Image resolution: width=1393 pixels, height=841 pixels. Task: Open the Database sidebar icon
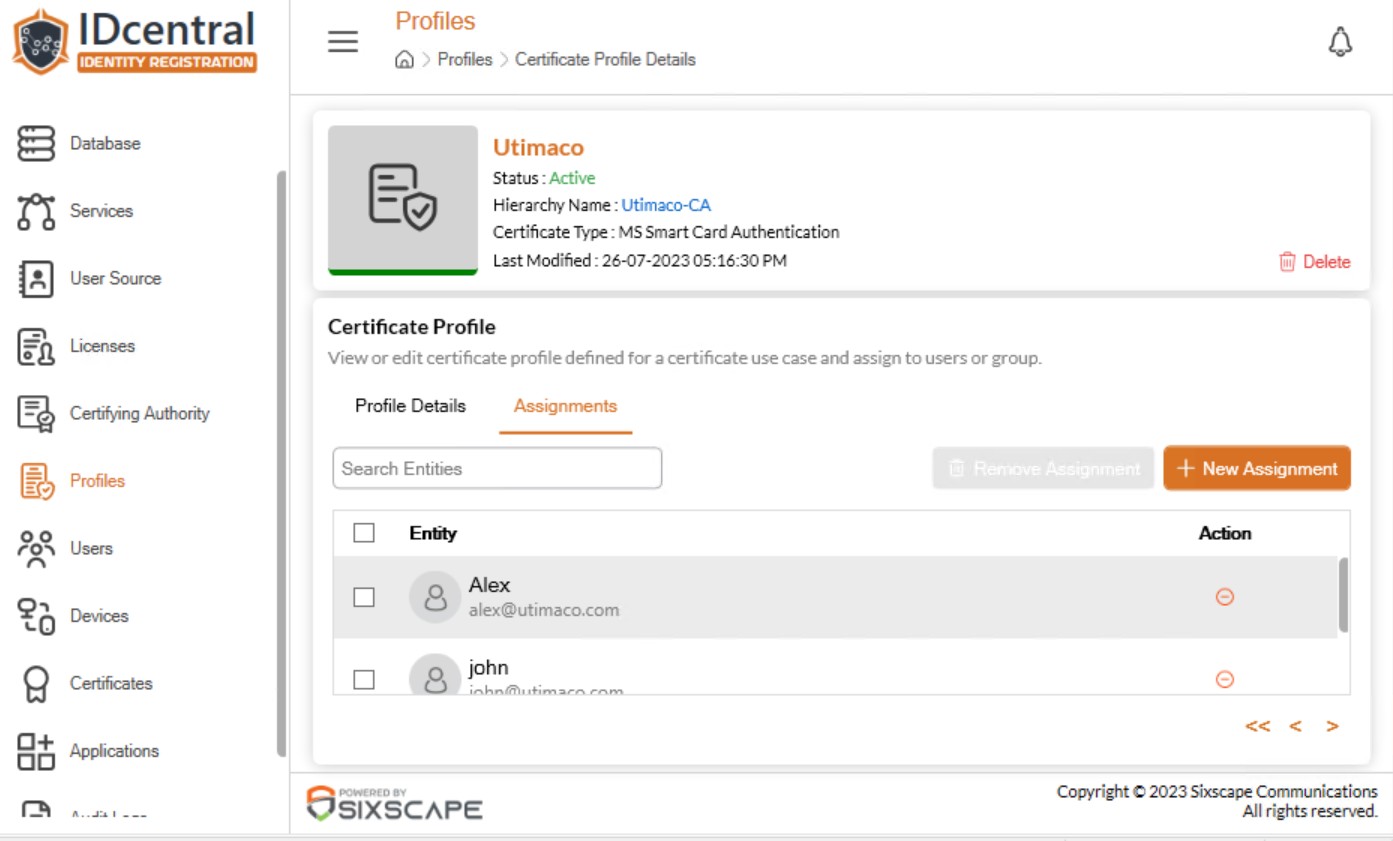coord(36,143)
